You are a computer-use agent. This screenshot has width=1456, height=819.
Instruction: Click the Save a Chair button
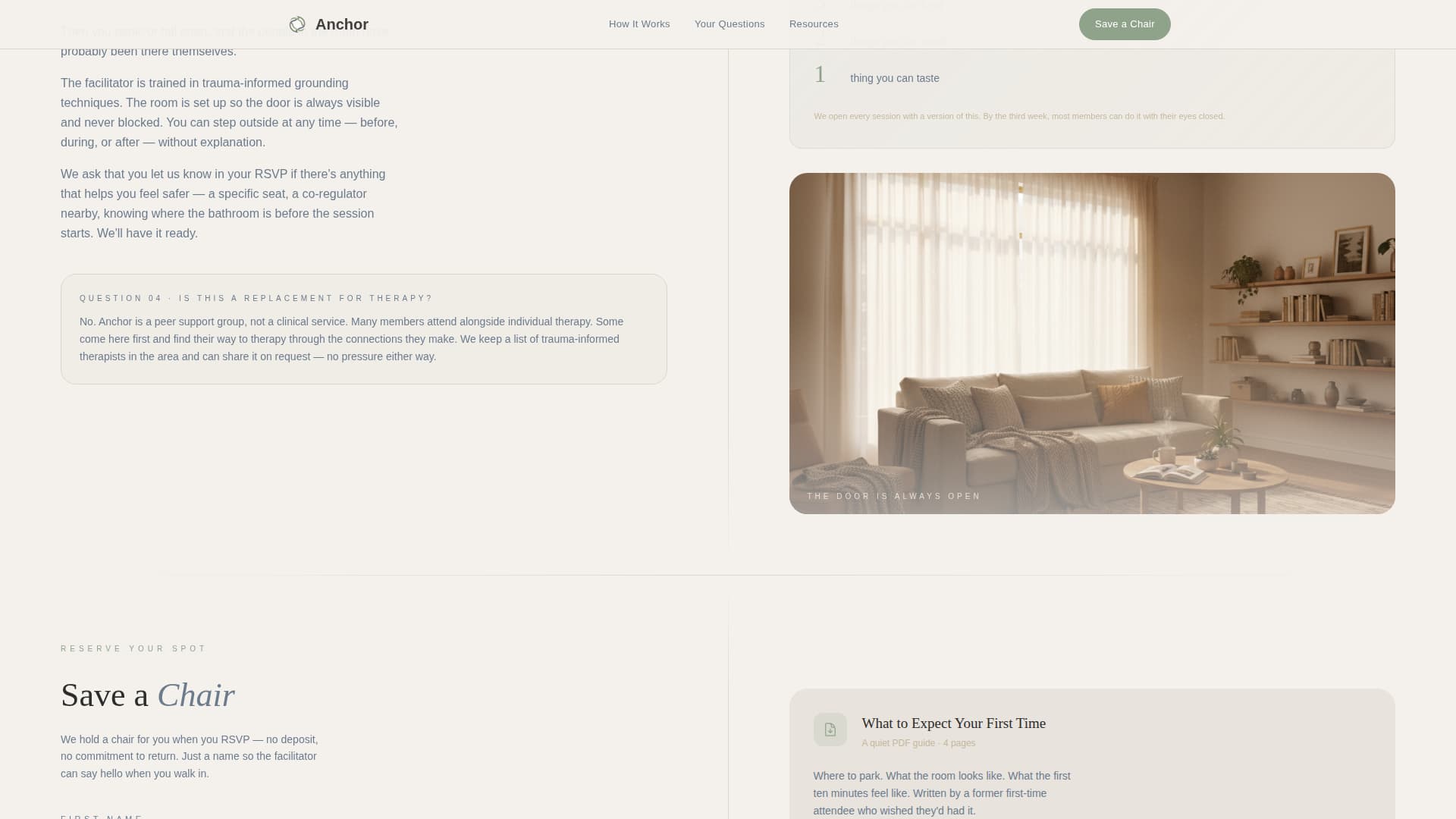(x=1125, y=24)
